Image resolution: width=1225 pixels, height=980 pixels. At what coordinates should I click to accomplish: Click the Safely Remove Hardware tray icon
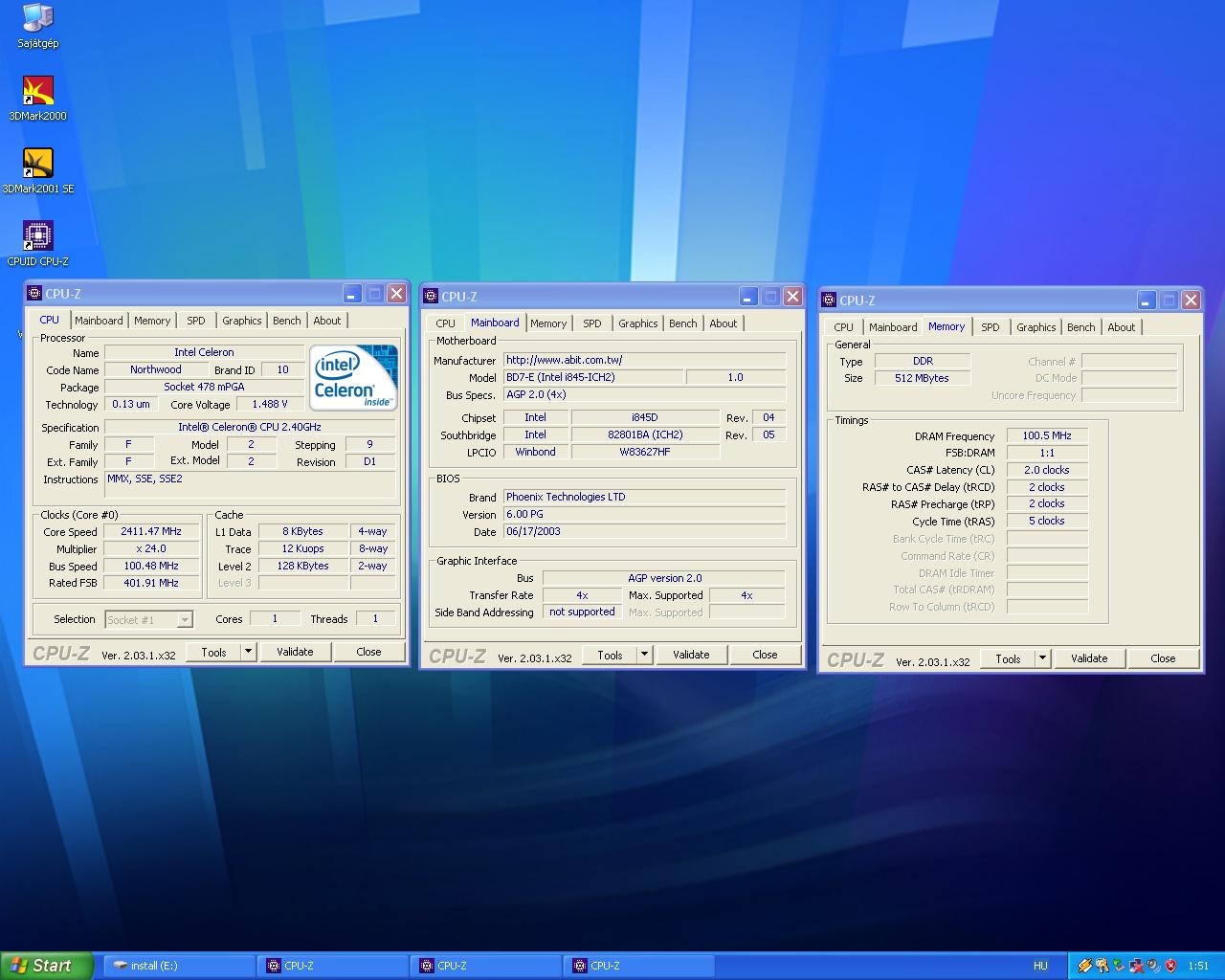1119,966
